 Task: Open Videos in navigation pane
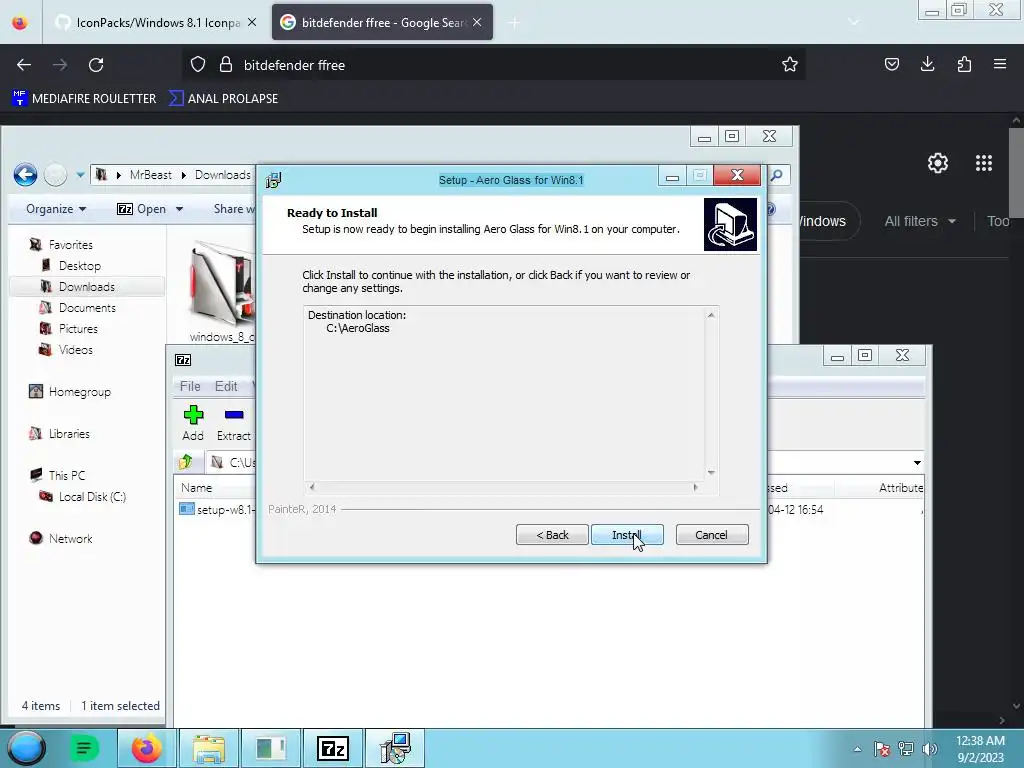click(x=76, y=349)
